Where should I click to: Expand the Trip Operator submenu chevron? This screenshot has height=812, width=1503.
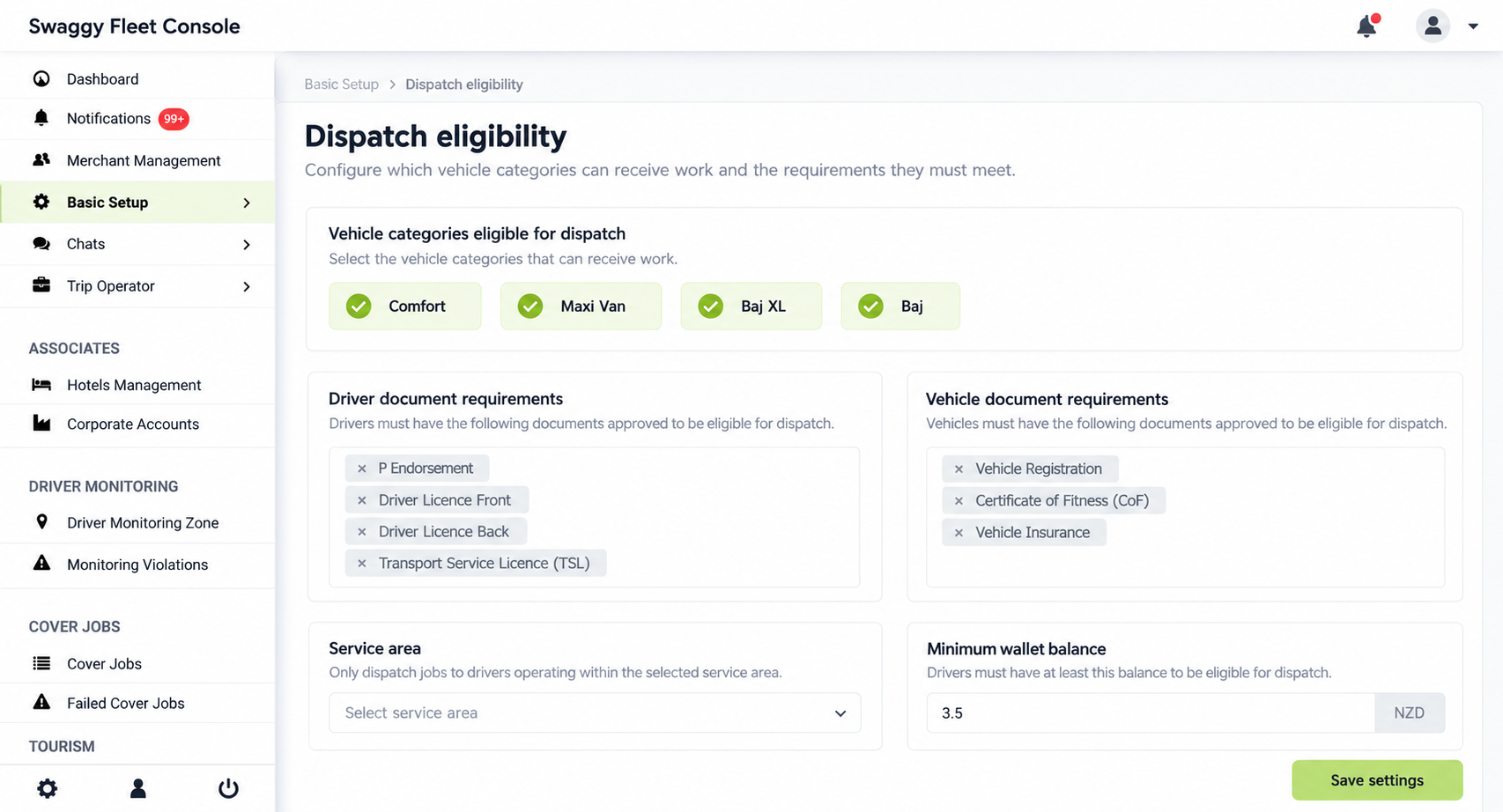click(247, 286)
